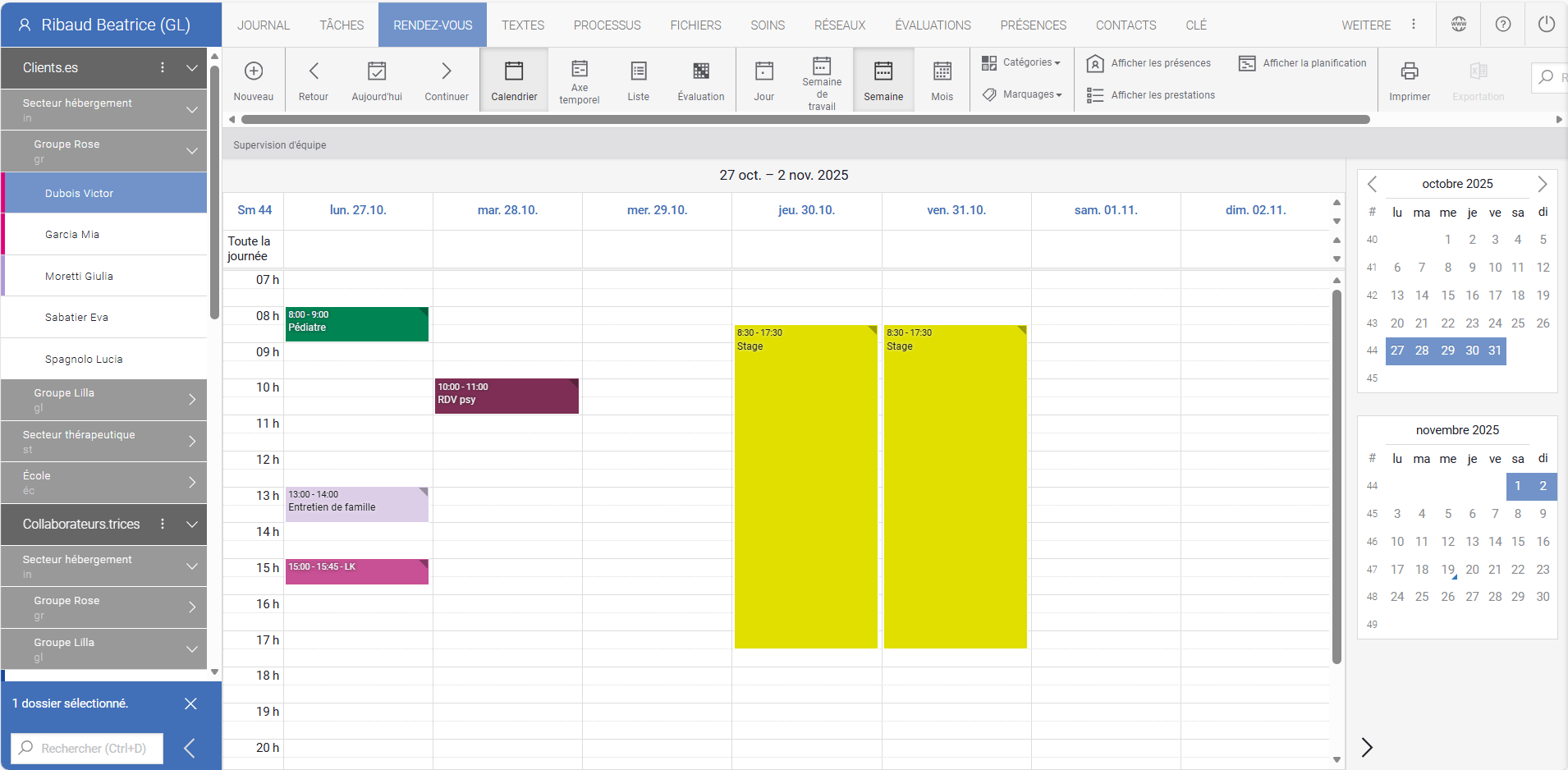This screenshot has width=1568, height=770.
Task: Switch to the JOURNAL tab
Action: pyautogui.click(x=264, y=25)
